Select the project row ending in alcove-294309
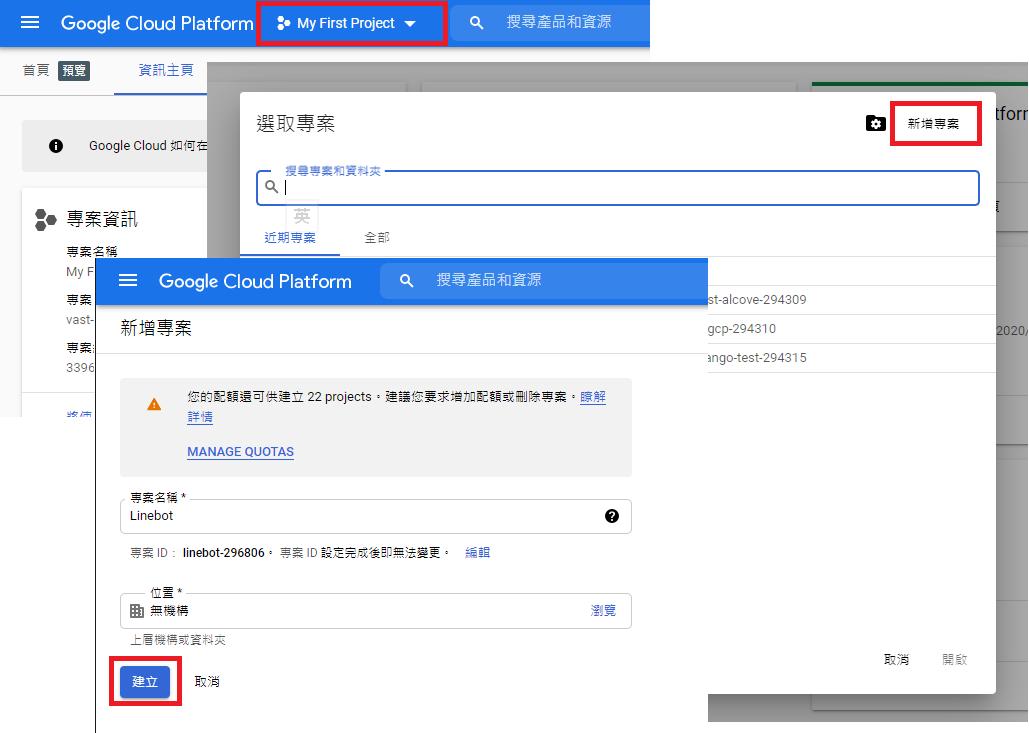This screenshot has height=733, width=1029. 852,300
